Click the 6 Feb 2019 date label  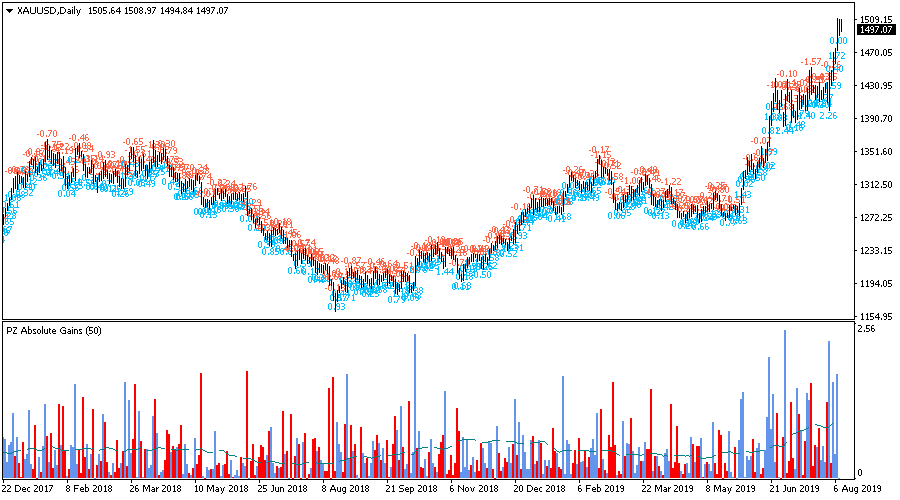click(599, 490)
